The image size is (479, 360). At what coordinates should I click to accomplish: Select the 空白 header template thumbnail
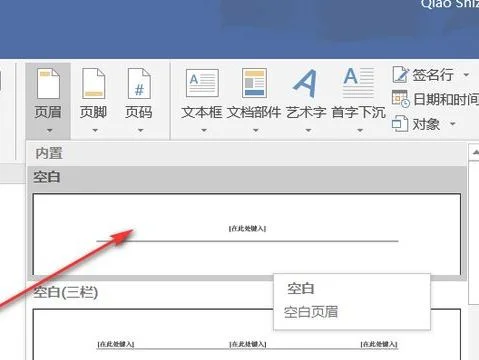click(x=247, y=234)
